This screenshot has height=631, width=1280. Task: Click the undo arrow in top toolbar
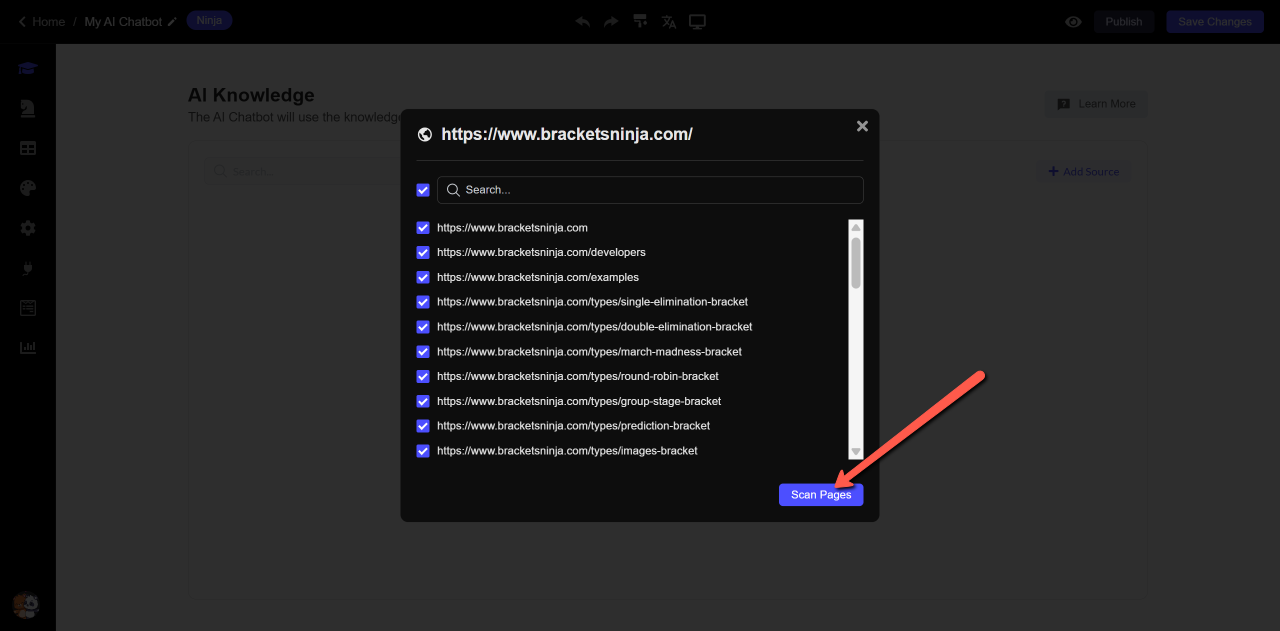[x=583, y=22]
